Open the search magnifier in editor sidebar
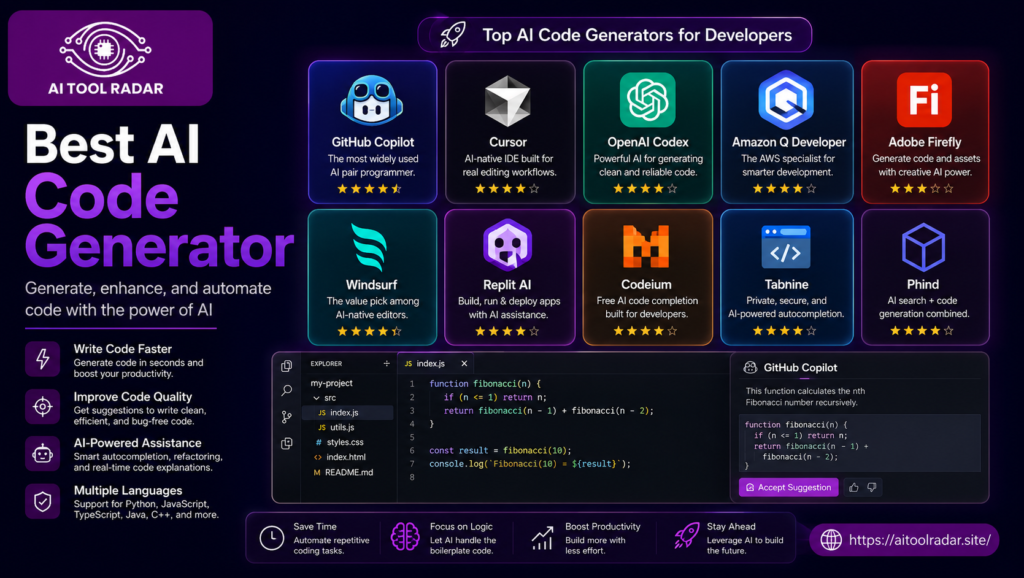 [x=287, y=391]
